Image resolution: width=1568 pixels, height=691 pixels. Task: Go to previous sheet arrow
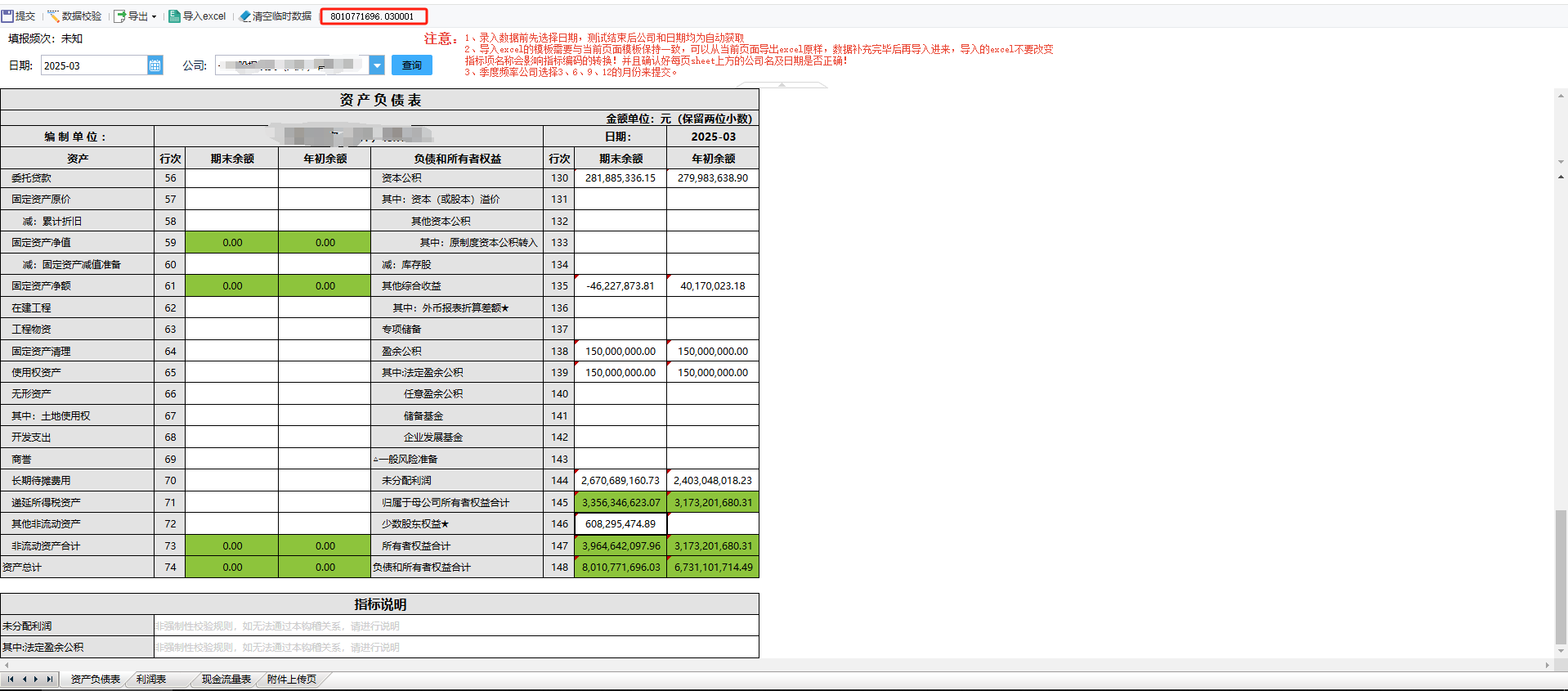[24, 680]
